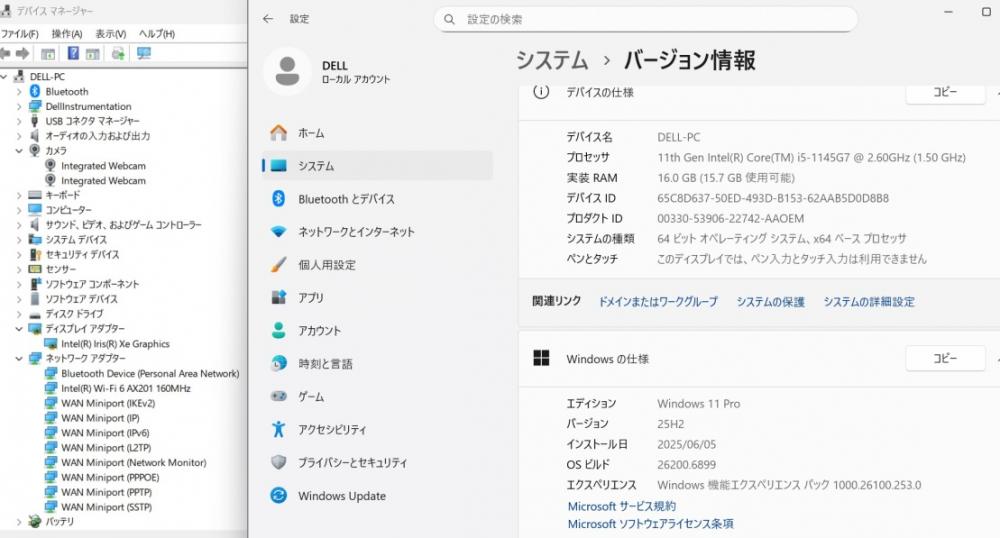This screenshot has width=1000, height=538.
Task: Expand the システム デバイス node
Action: [x=19, y=240]
